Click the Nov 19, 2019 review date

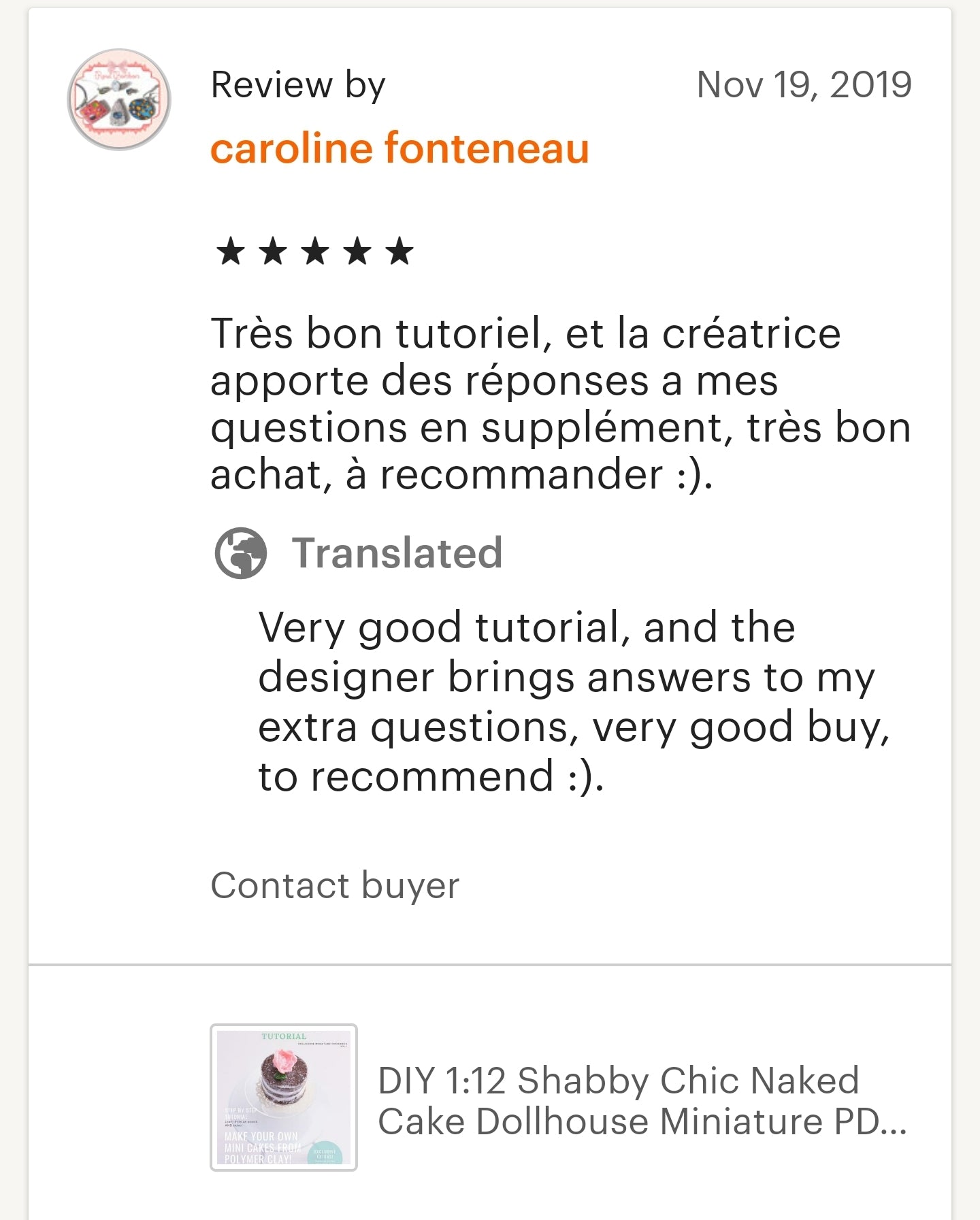coord(804,85)
